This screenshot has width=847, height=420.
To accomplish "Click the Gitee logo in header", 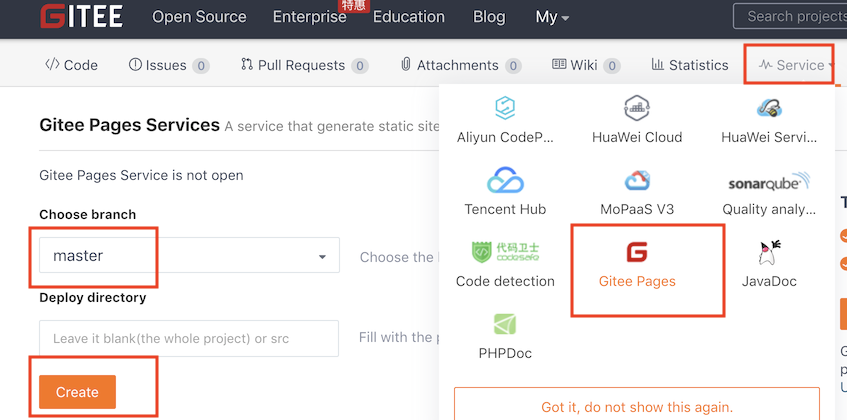I will pyautogui.click(x=83, y=17).
